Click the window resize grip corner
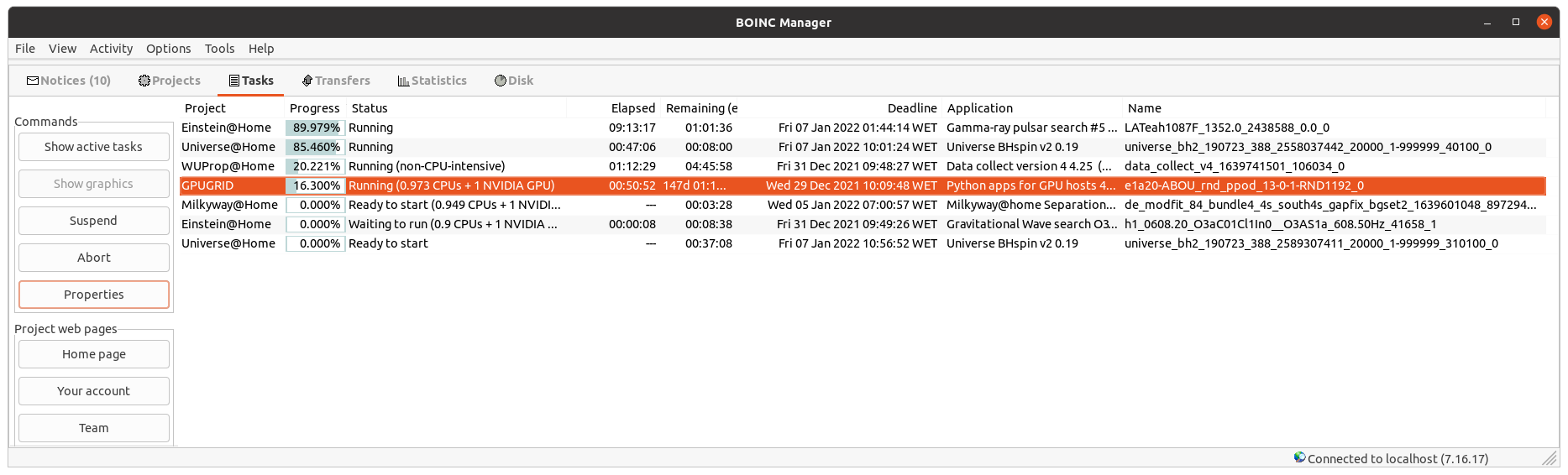1568x475 pixels. [x=1550, y=458]
